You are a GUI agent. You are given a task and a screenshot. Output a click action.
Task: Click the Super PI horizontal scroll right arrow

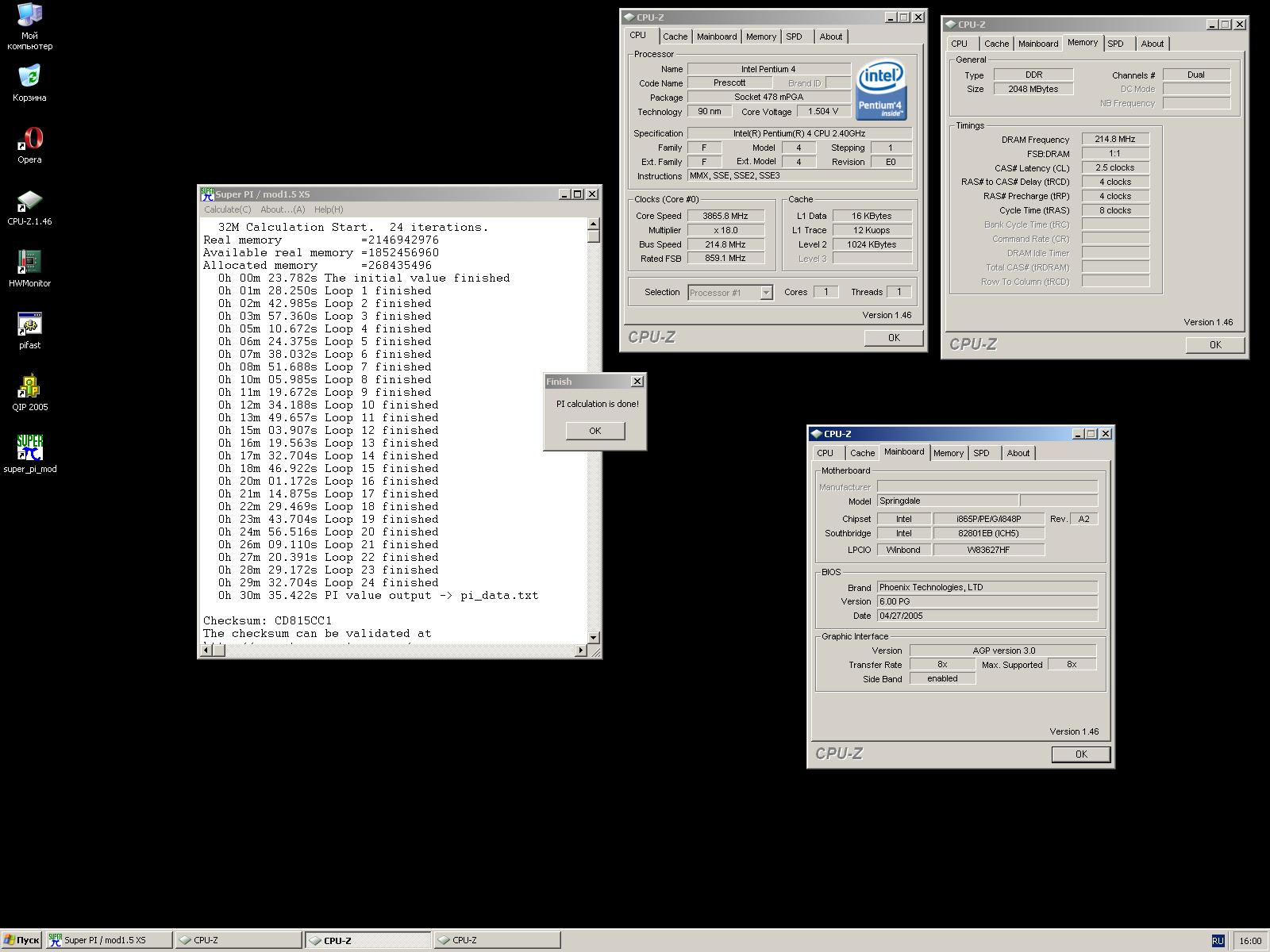(x=580, y=651)
